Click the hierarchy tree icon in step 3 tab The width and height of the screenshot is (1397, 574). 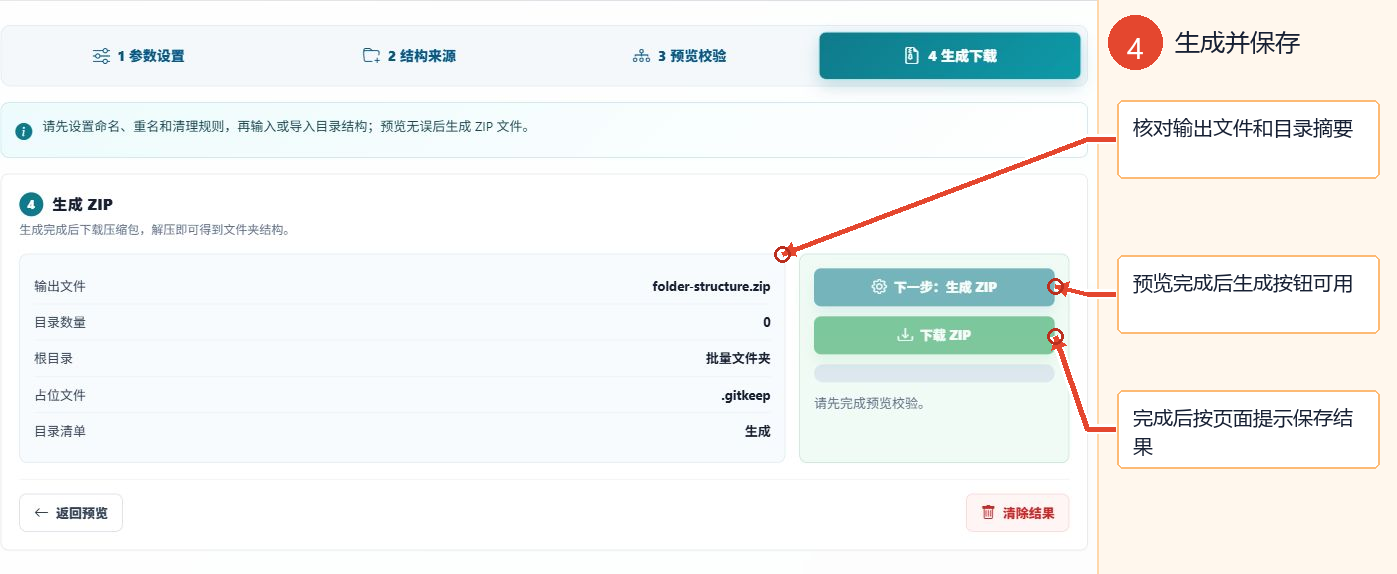(641, 56)
